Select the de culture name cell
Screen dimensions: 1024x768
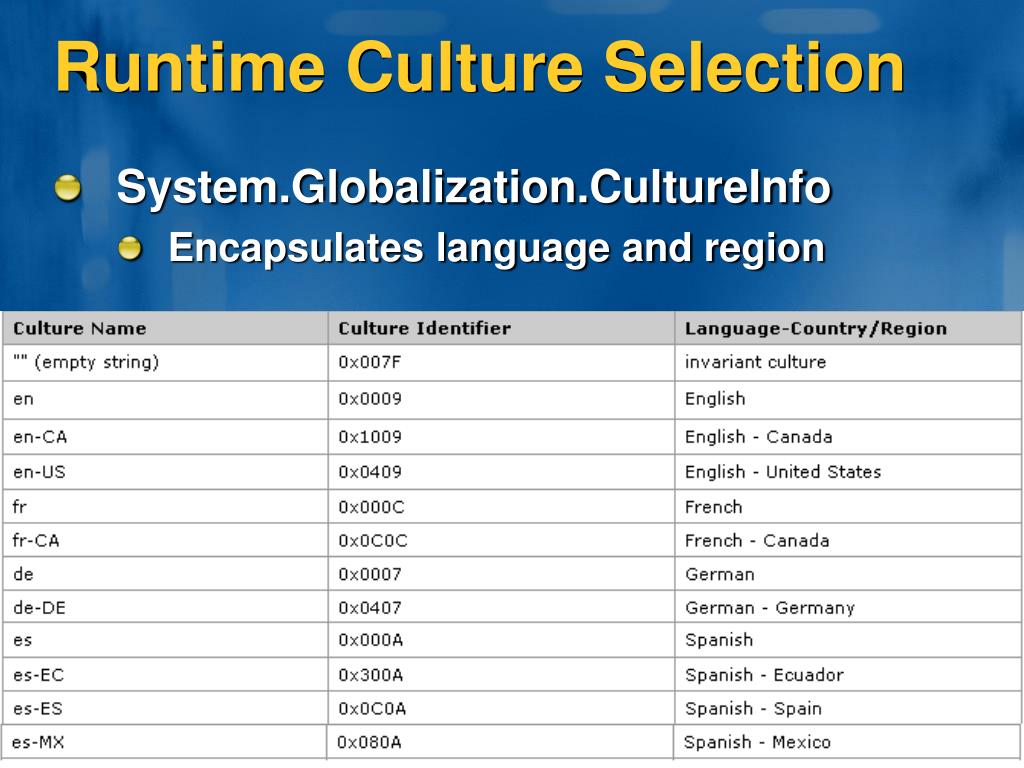click(165, 575)
